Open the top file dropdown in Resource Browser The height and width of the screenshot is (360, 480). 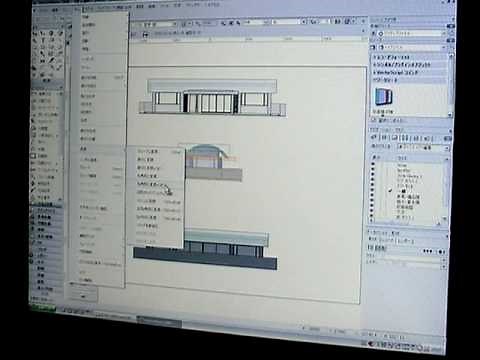click(412, 34)
